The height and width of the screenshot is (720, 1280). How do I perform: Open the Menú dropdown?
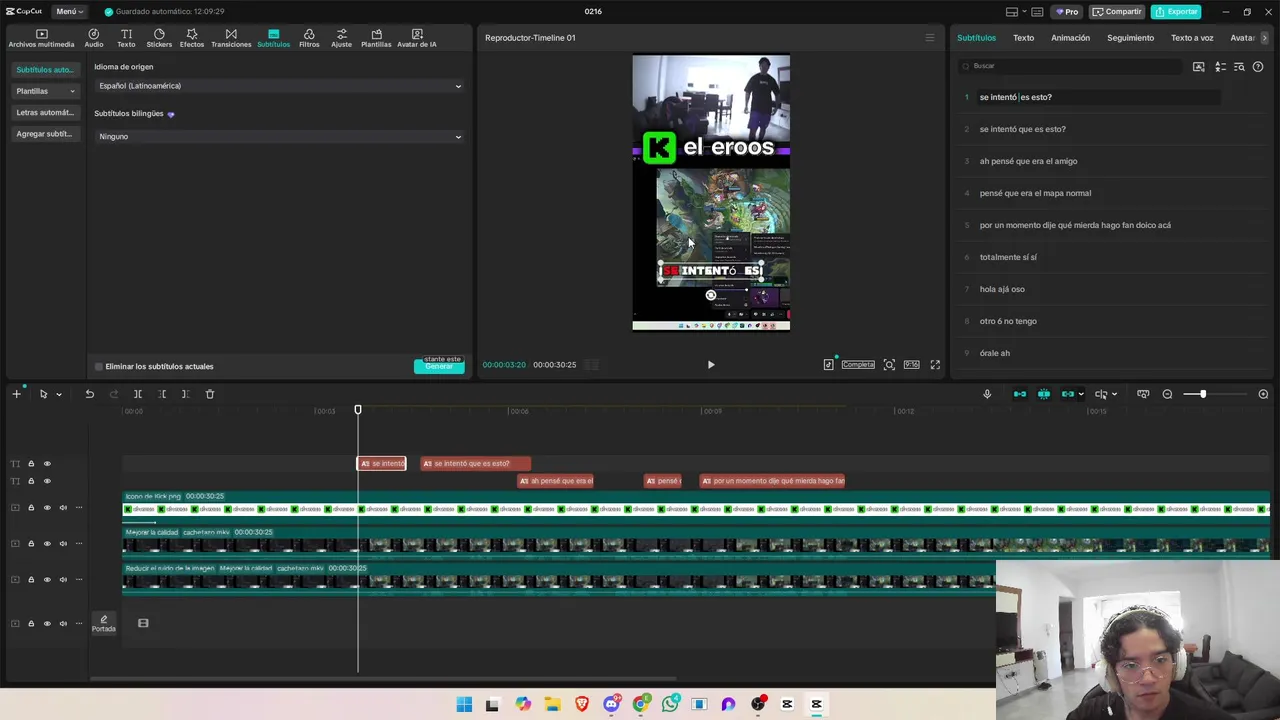(x=69, y=12)
